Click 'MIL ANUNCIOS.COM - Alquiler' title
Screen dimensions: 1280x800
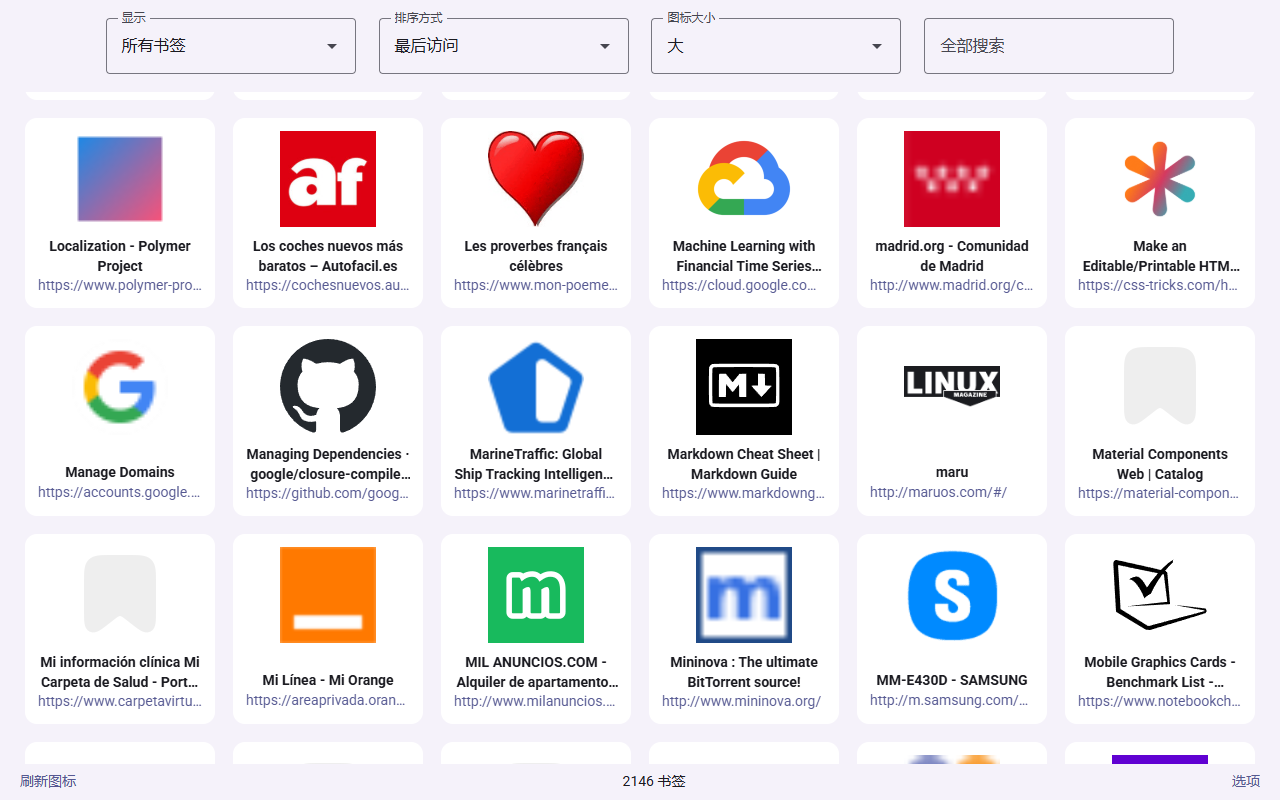pyautogui.click(x=536, y=672)
